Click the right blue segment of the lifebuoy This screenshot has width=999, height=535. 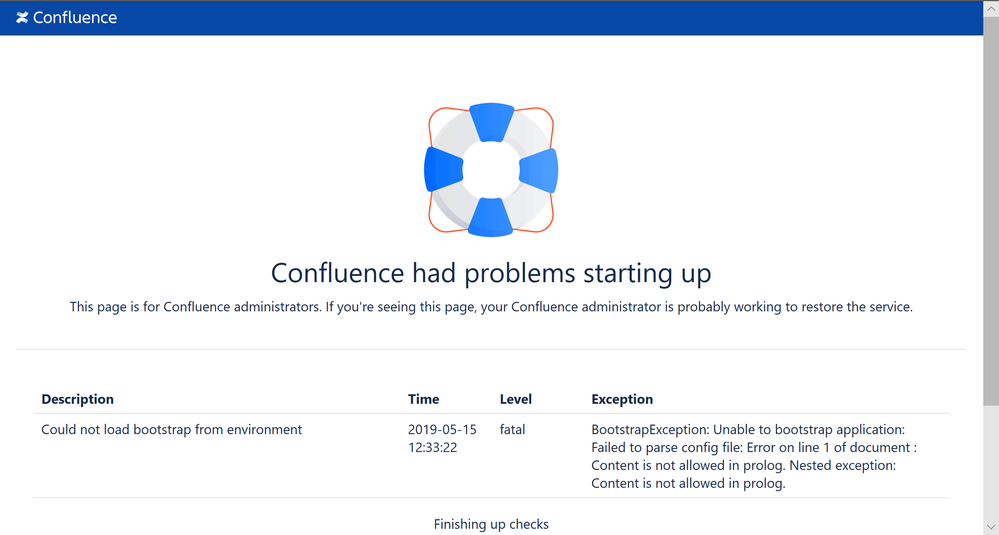(539, 170)
